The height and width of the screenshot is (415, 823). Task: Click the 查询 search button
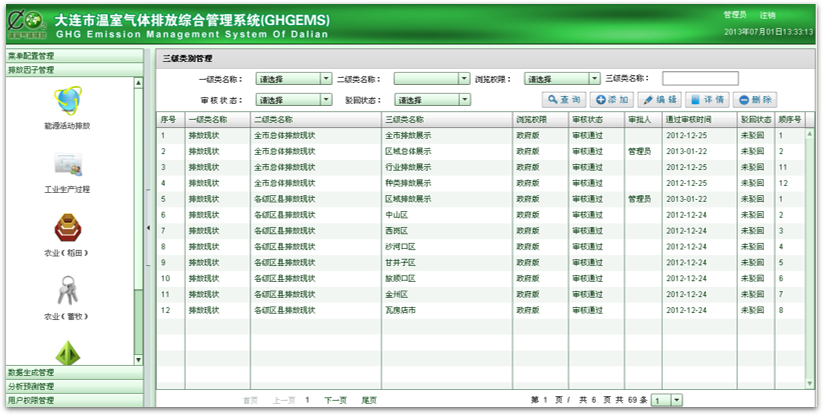pyautogui.click(x=564, y=100)
